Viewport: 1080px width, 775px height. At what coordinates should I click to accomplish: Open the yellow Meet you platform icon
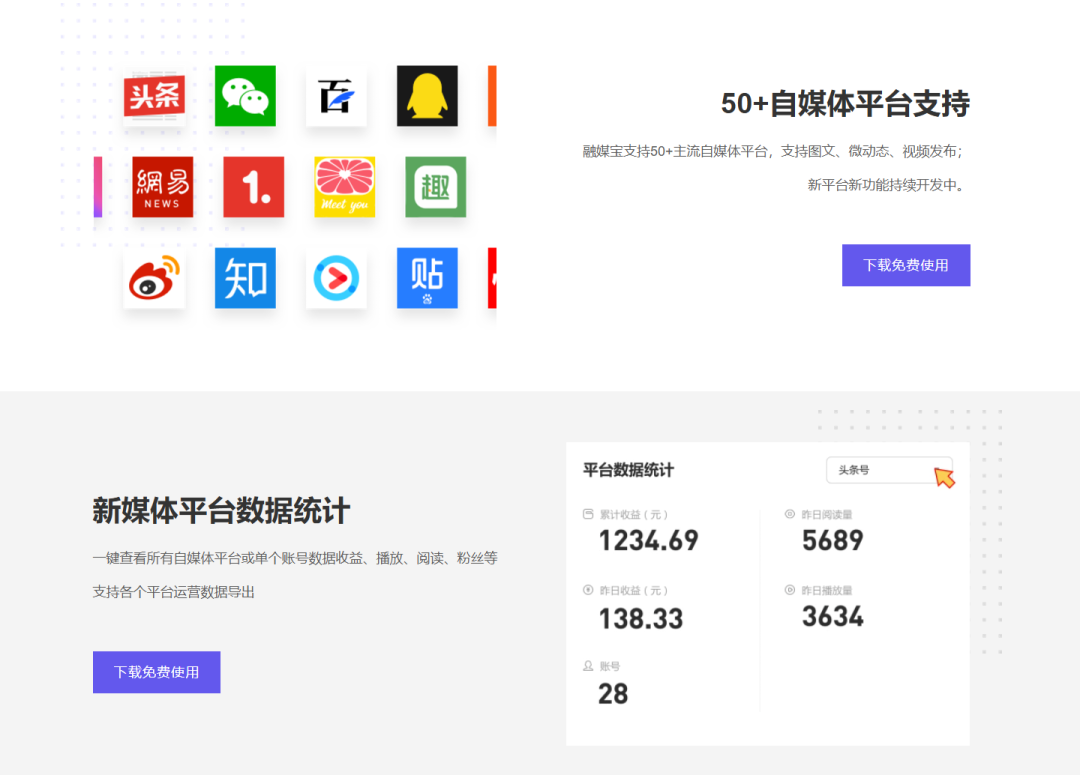[x=344, y=187]
